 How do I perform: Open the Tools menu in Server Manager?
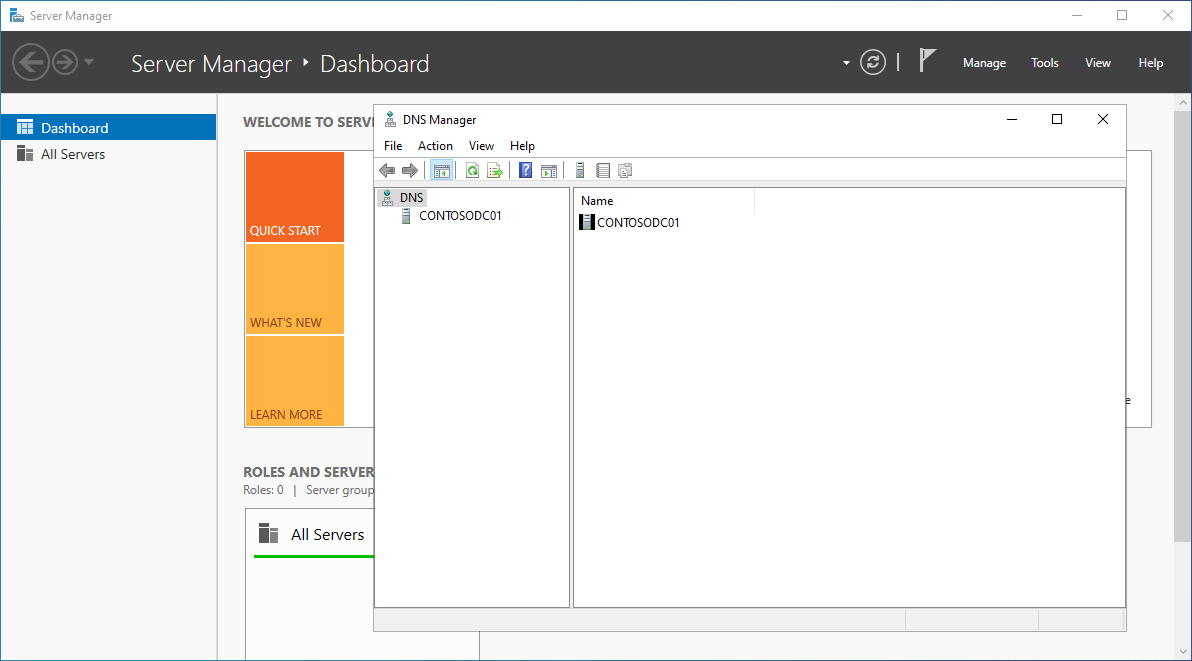[x=1044, y=62]
